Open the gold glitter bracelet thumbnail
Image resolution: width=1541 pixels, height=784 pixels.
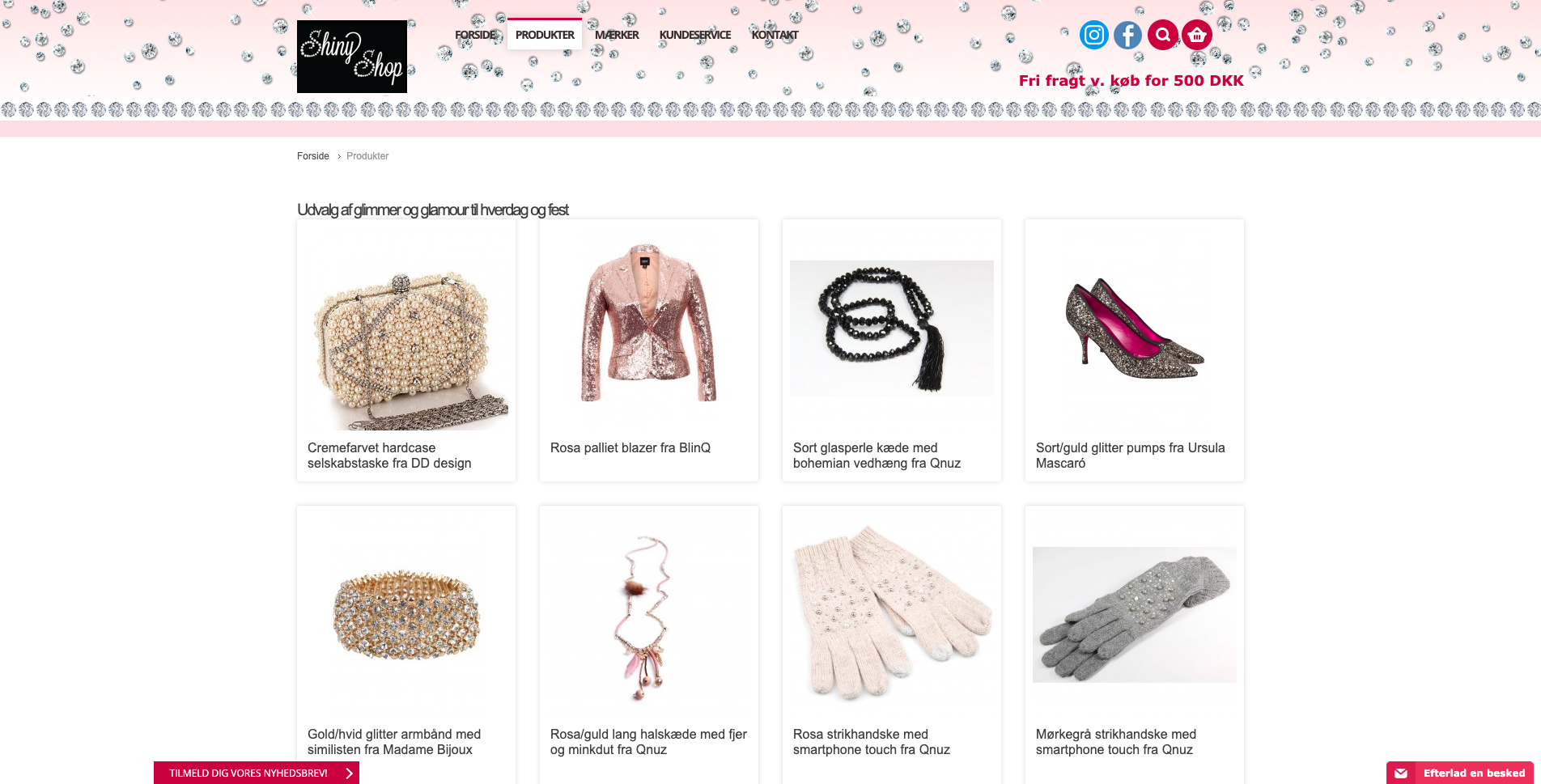pos(406,615)
